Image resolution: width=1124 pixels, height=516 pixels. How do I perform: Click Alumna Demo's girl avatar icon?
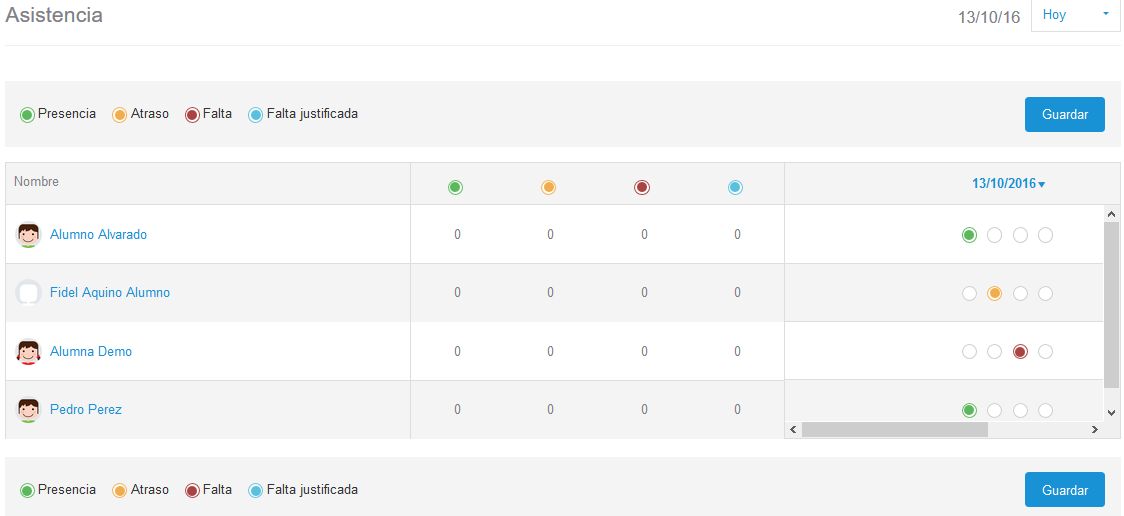click(28, 352)
